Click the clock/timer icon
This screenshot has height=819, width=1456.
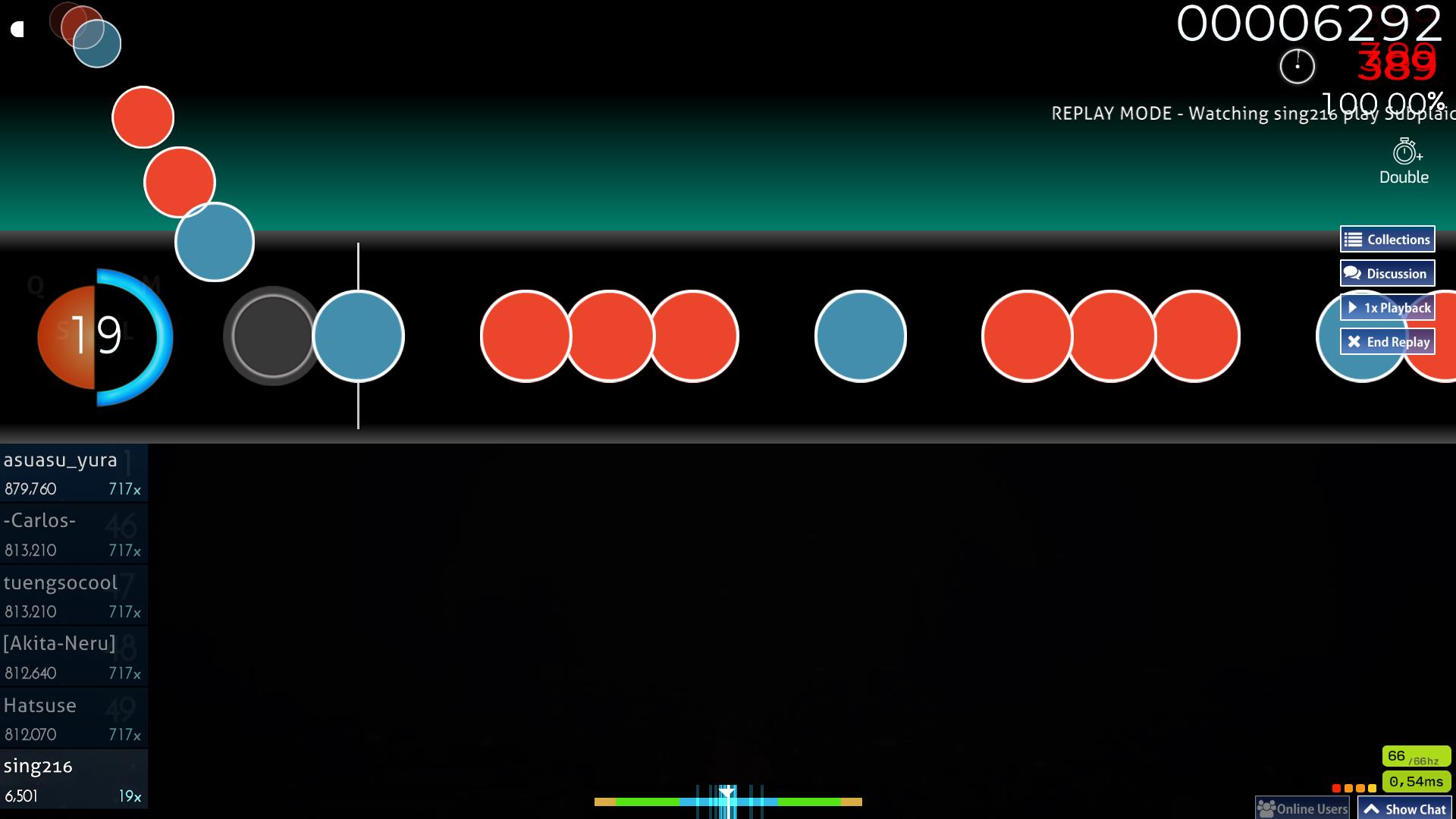(x=1297, y=65)
